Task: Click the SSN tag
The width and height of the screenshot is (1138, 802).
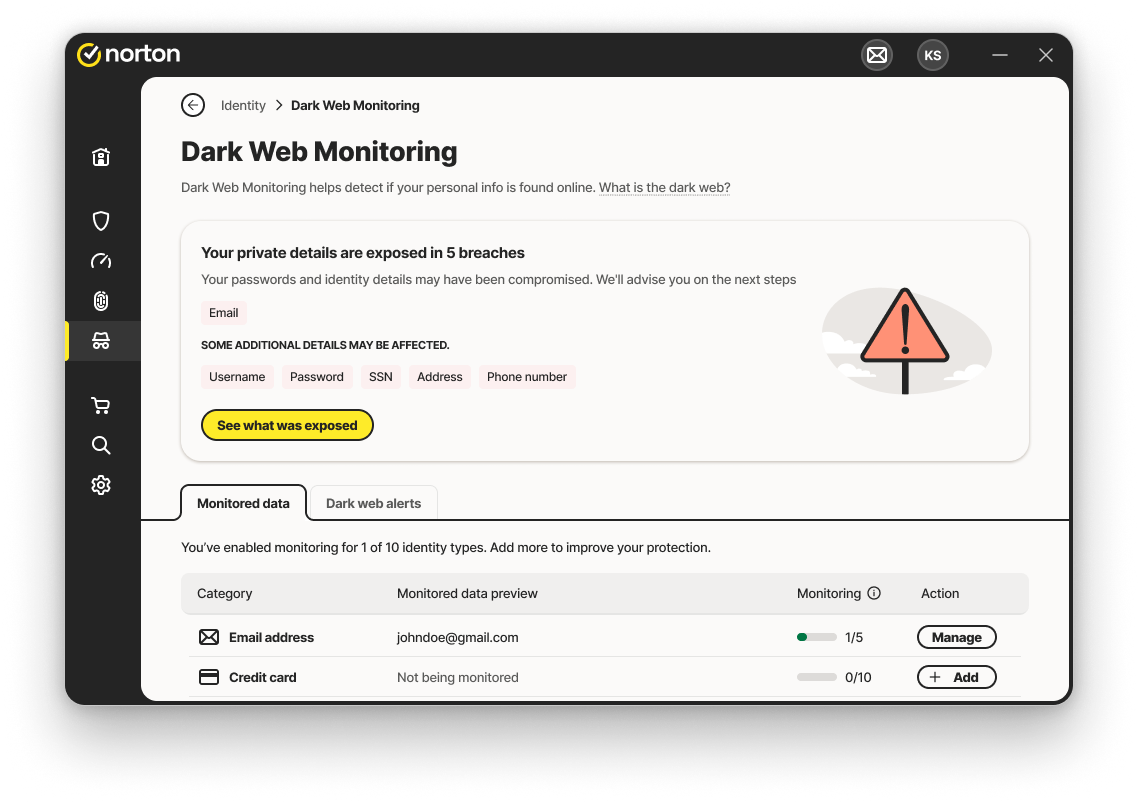Action: [x=380, y=377]
